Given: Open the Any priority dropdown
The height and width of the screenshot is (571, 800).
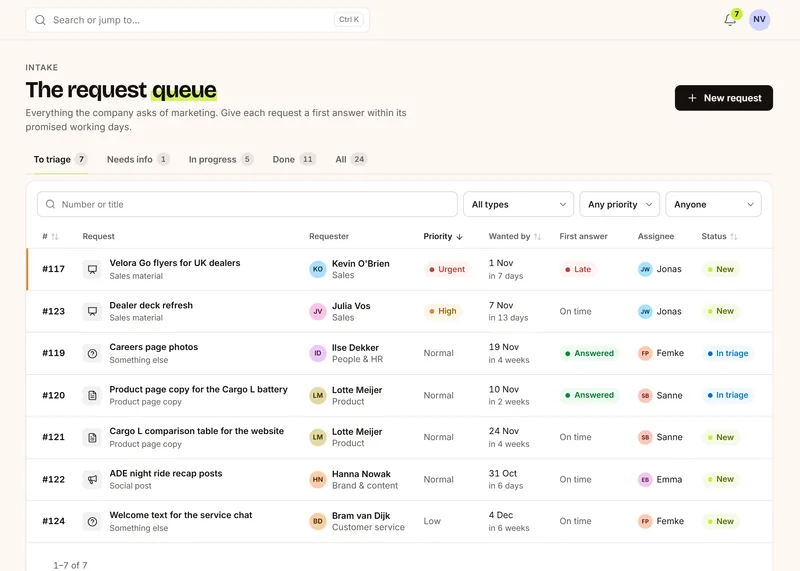Looking at the screenshot, I should [619, 204].
